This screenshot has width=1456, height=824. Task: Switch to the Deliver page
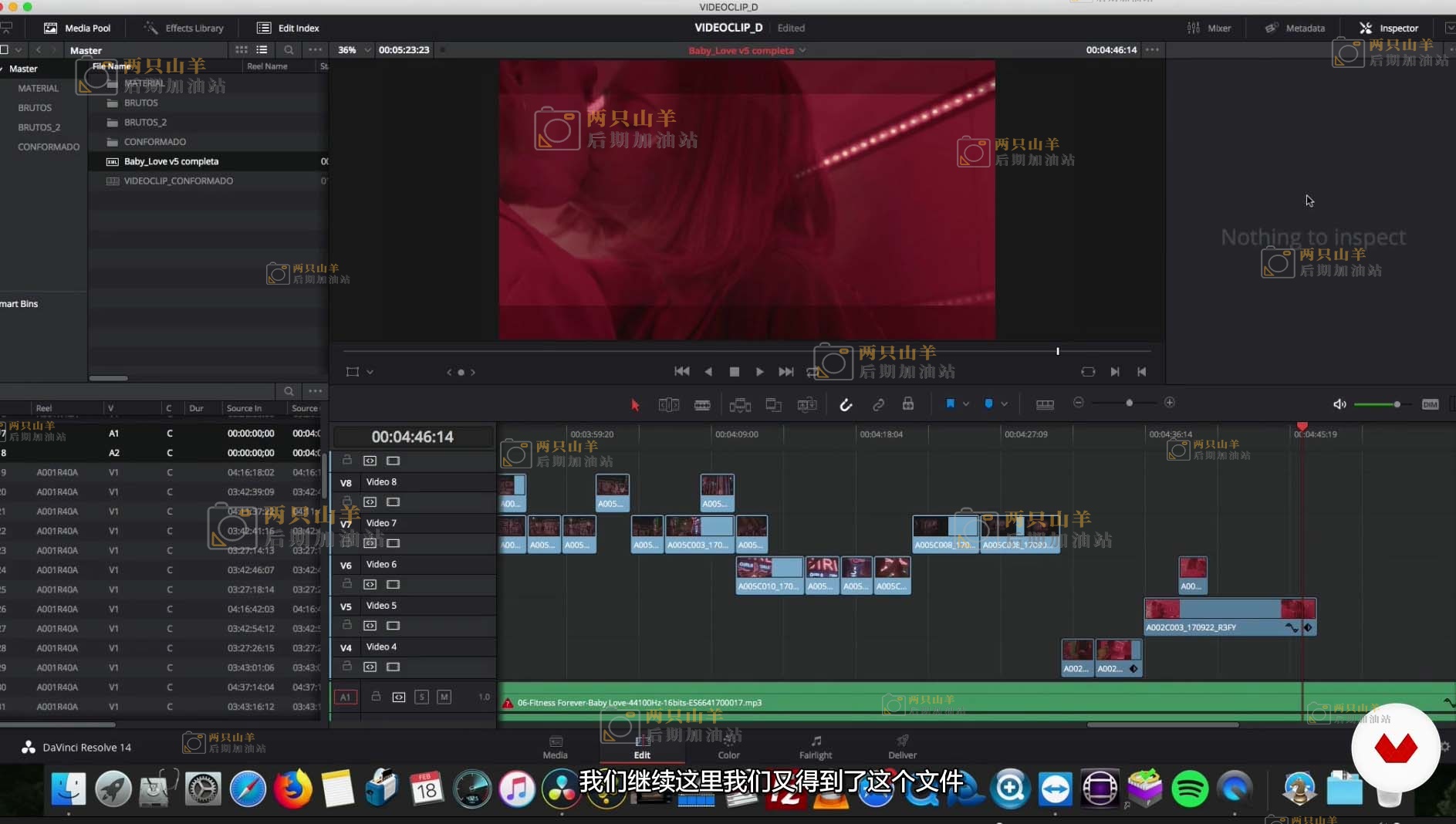[x=901, y=747]
